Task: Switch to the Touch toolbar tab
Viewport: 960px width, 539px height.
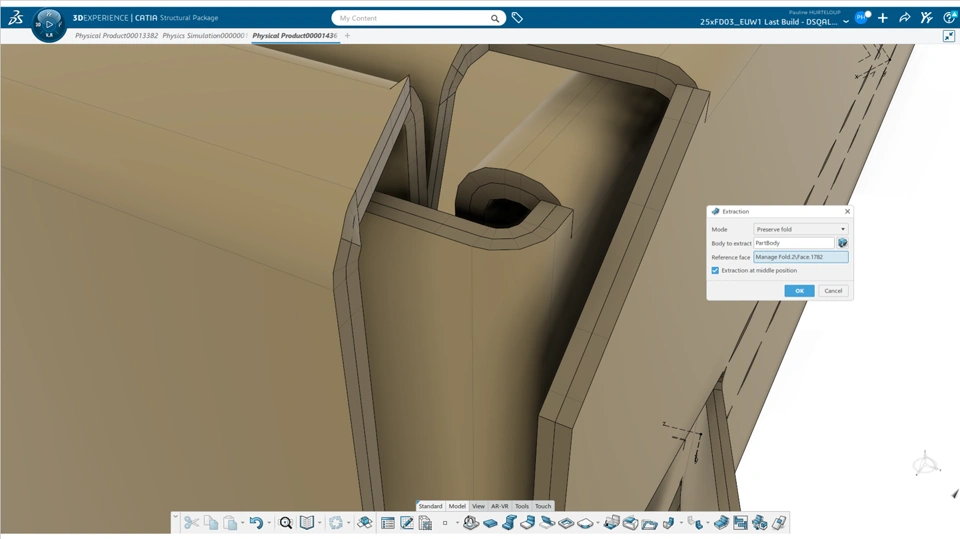Action: 543,506
